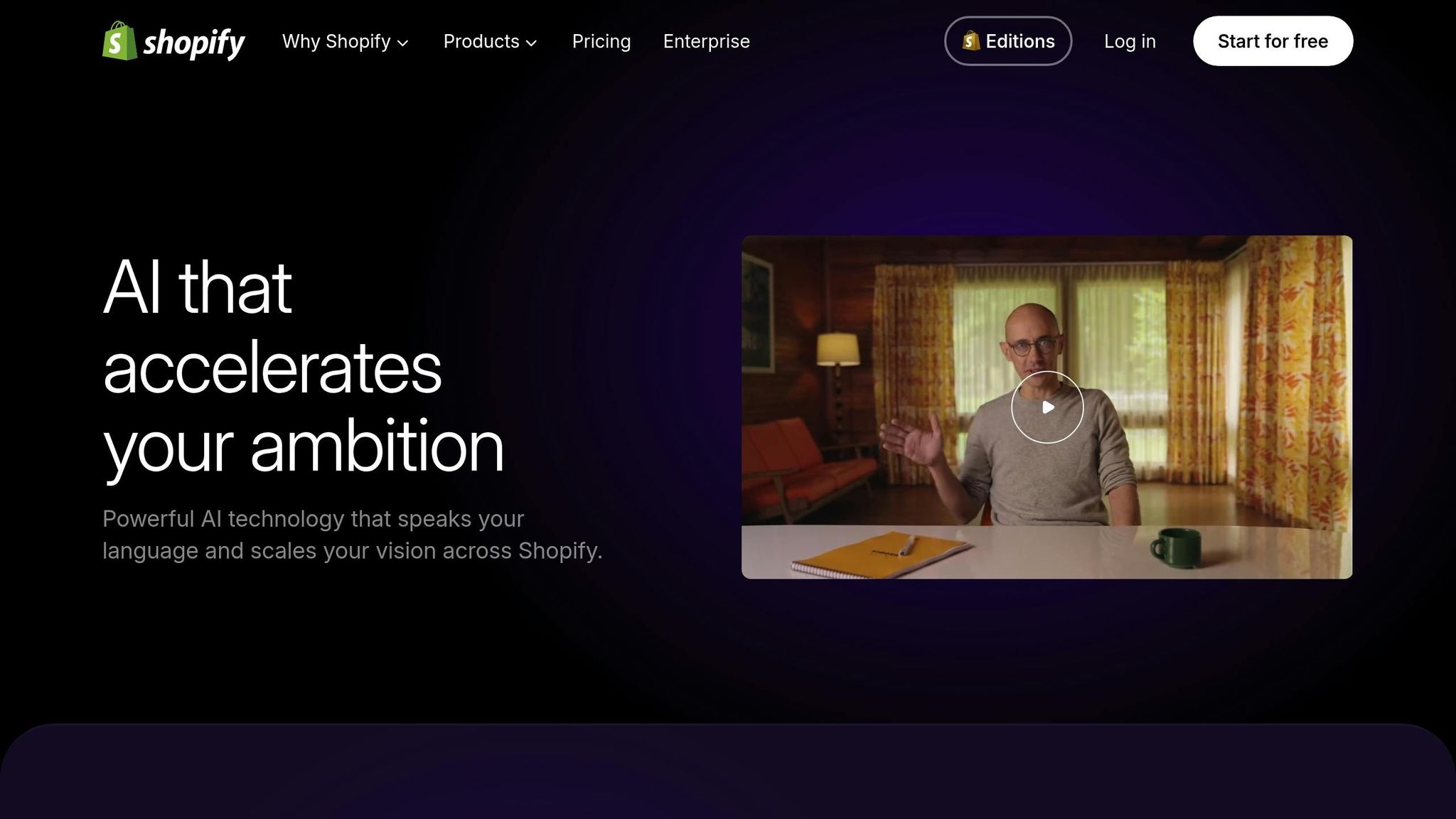Expand the chevron next to Products
Screen dimensions: 1456x819
click(x=531, y=43)
